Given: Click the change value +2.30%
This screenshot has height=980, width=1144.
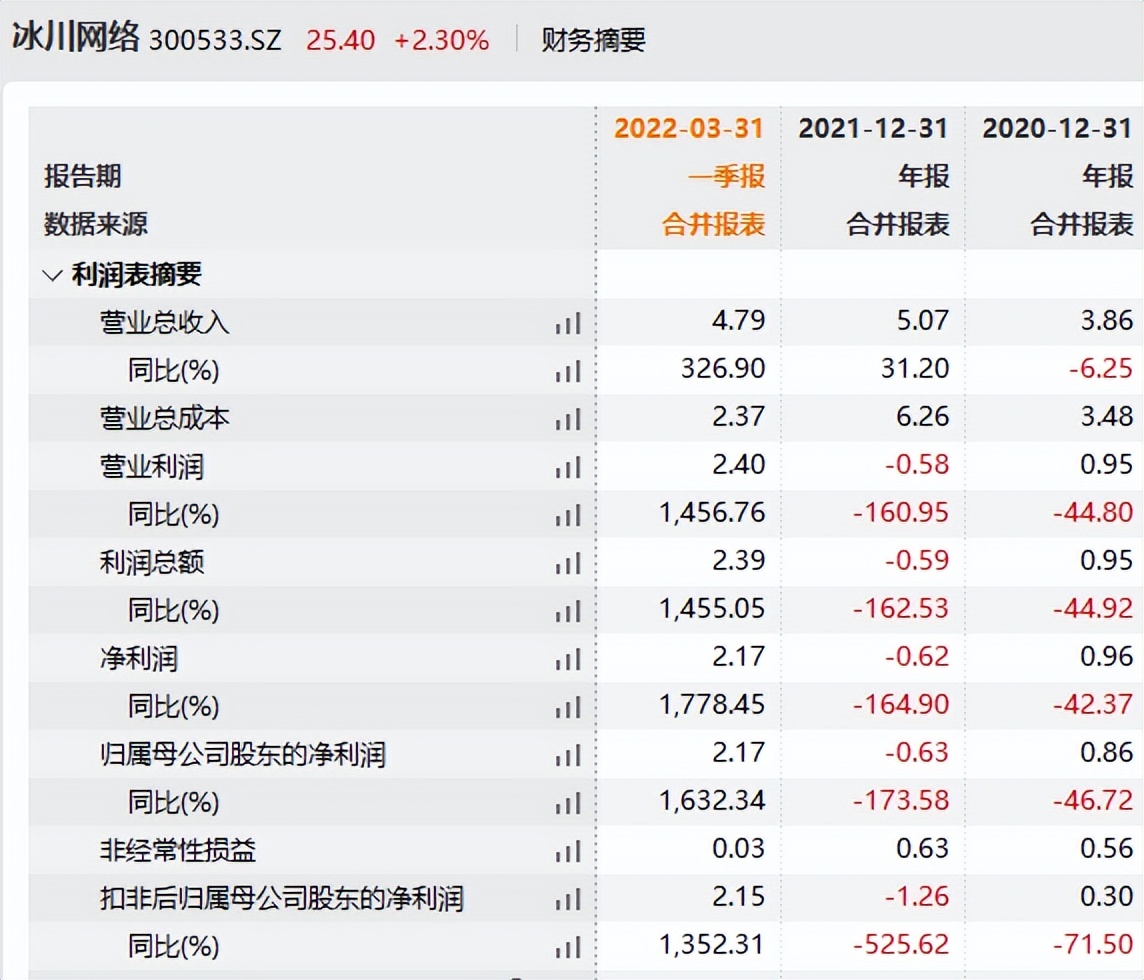Looking at the screenshot, I should coord(441,41).
